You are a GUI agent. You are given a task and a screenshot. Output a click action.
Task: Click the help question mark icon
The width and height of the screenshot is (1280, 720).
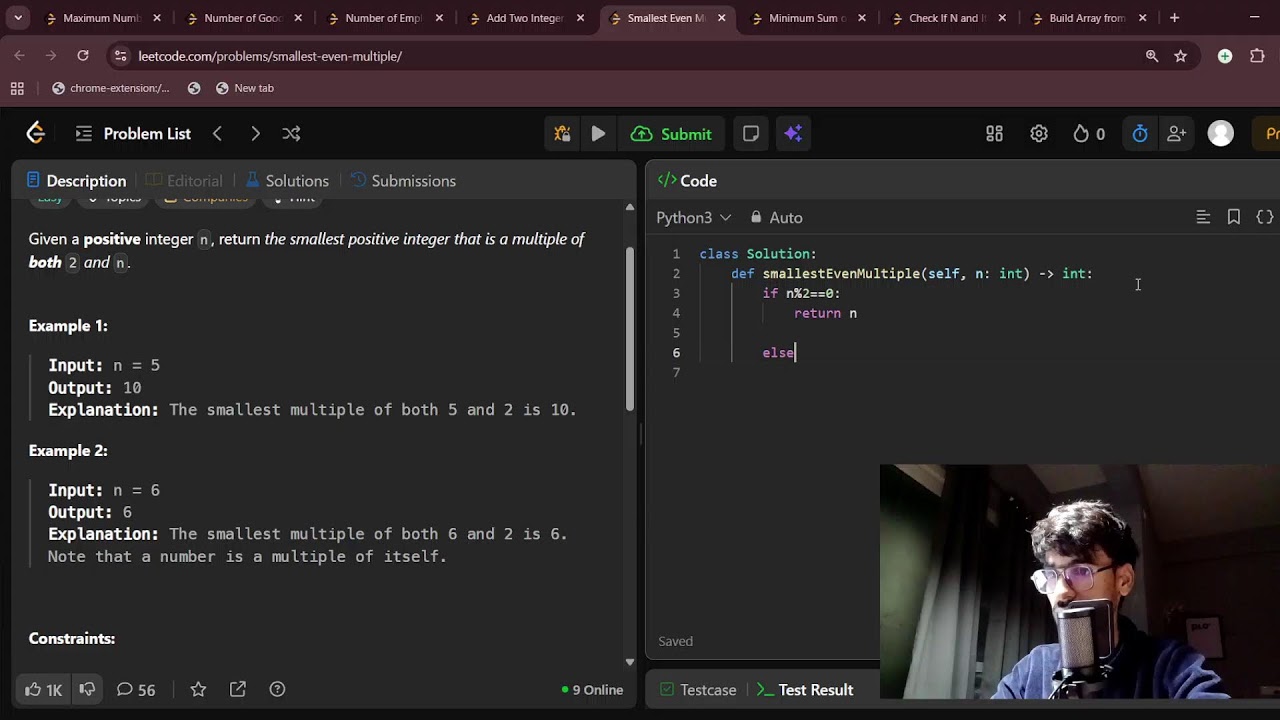point(278,690)
